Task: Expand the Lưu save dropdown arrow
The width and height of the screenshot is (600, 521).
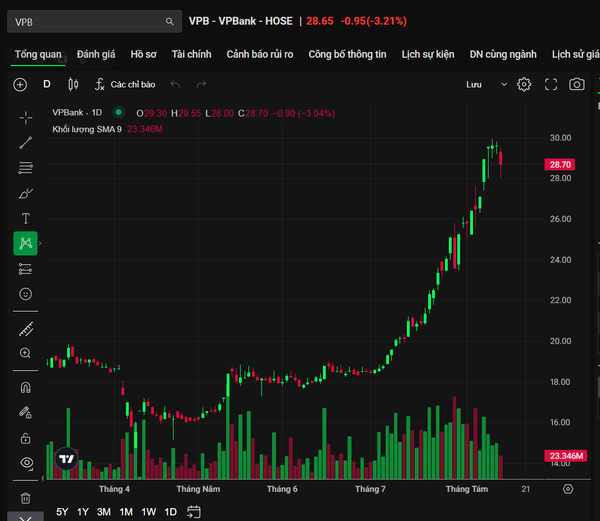Action: pos(504,84)
